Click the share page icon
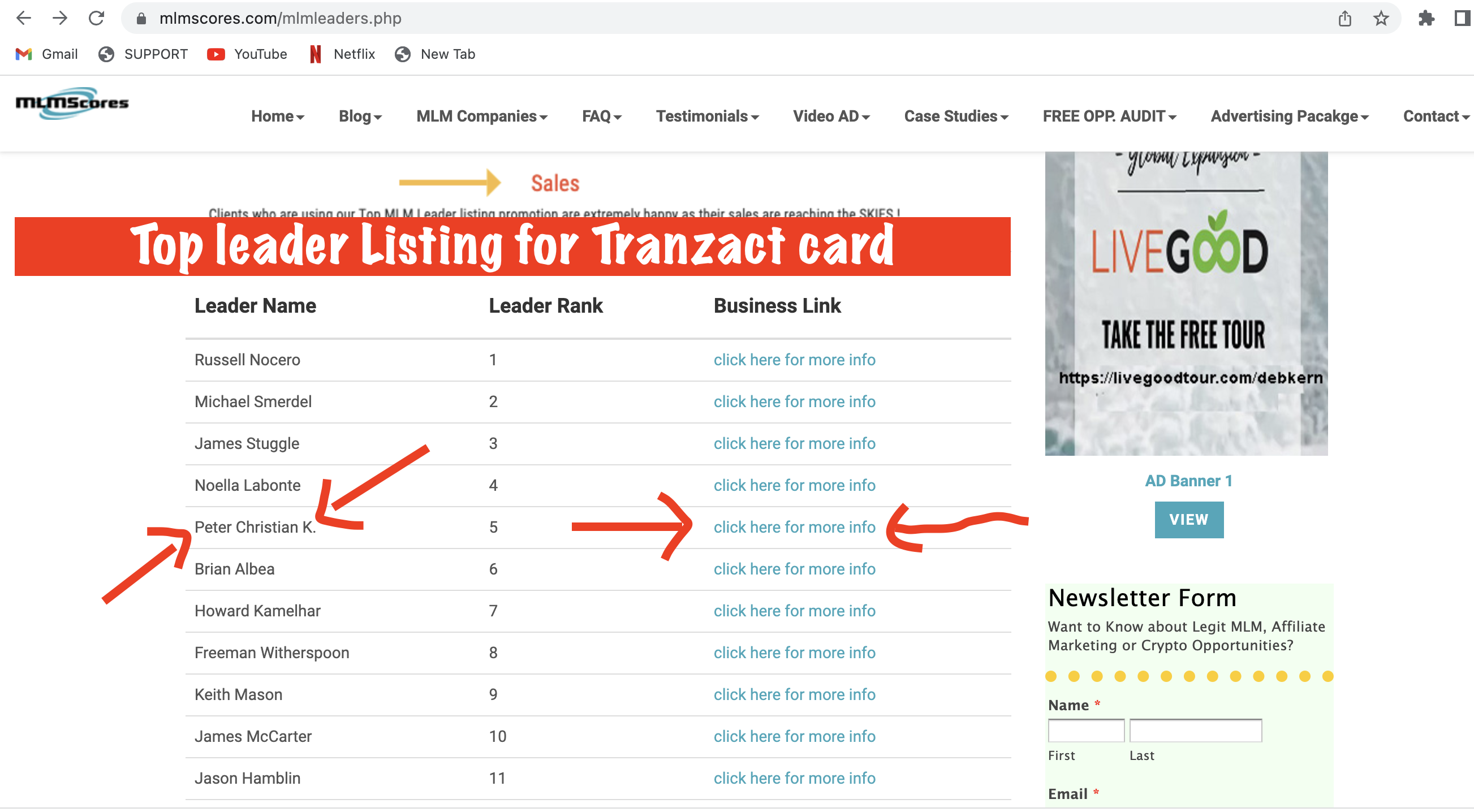 click(x=1344, y=19)
